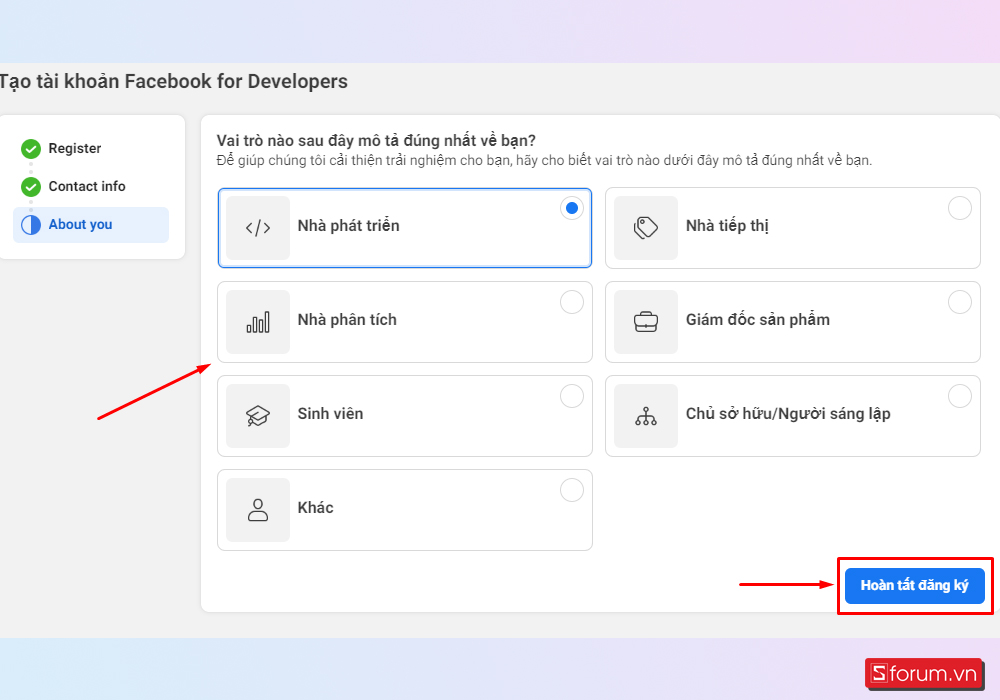Select the Nhà tiếp thị radio button
This screenshot has height=700, width=1000.
tap(959, 208)
